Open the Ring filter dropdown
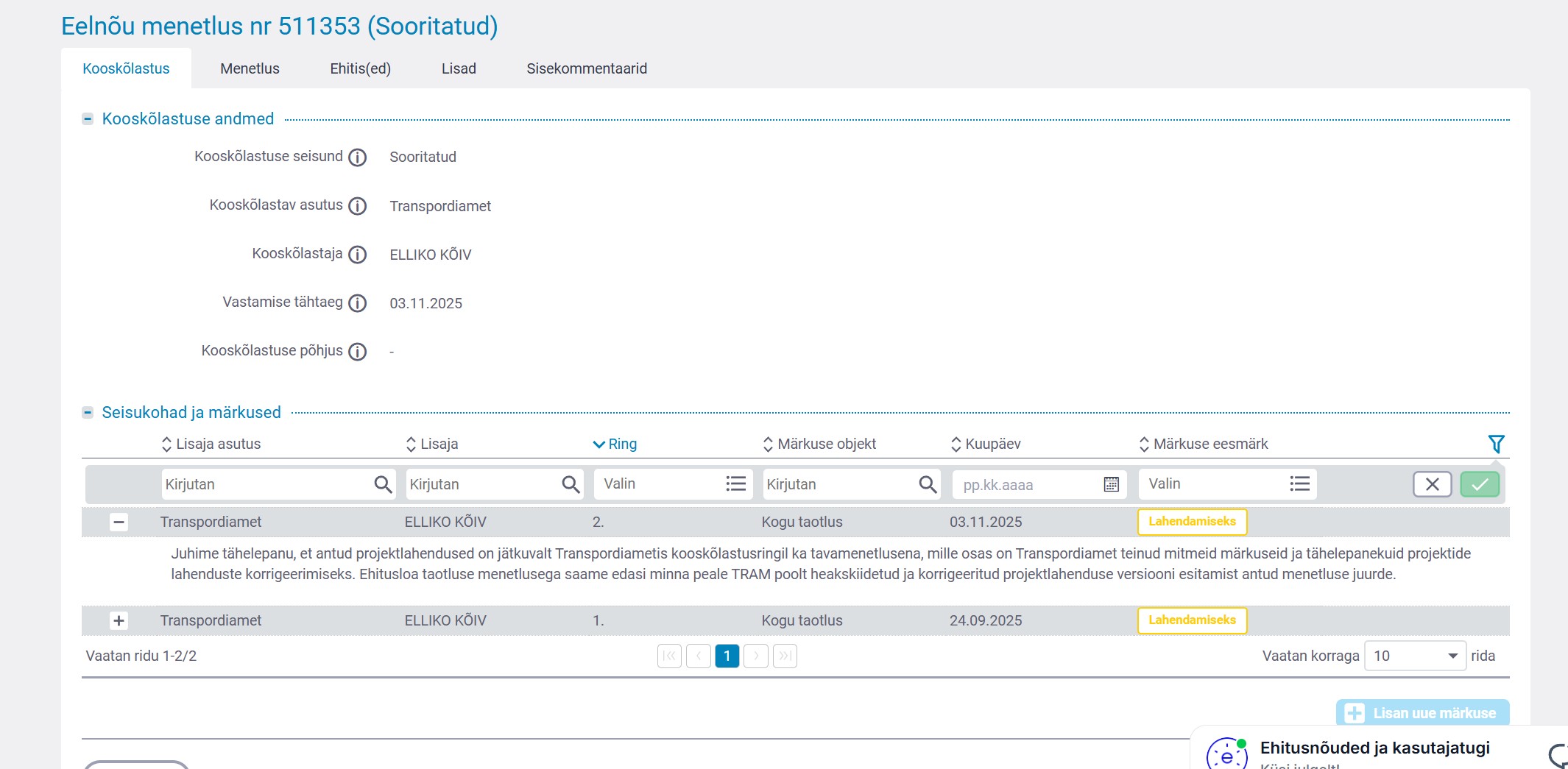 673,484
